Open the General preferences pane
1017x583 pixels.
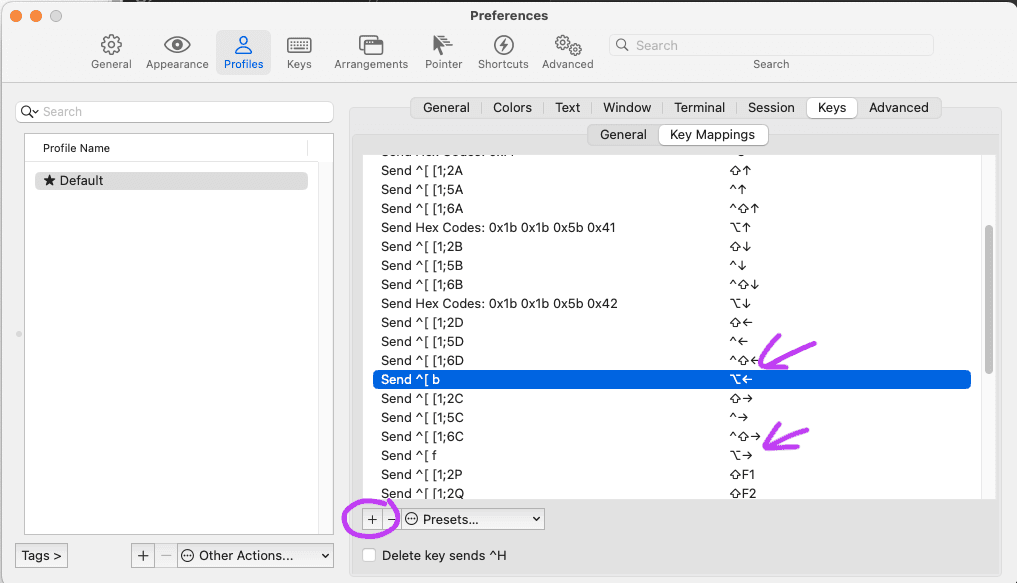111,52
